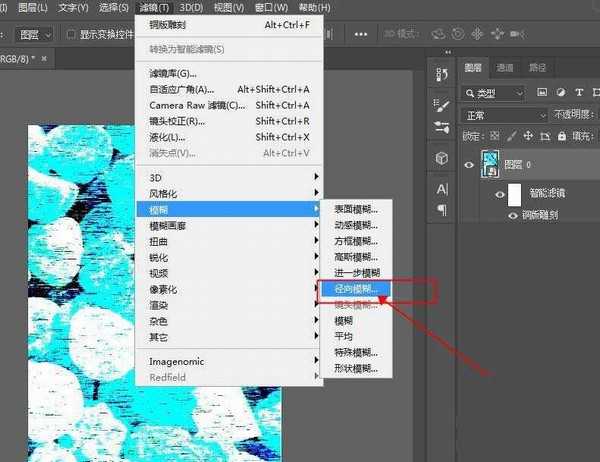Open the History panel icon
The image size is (600, 462).
442,74
